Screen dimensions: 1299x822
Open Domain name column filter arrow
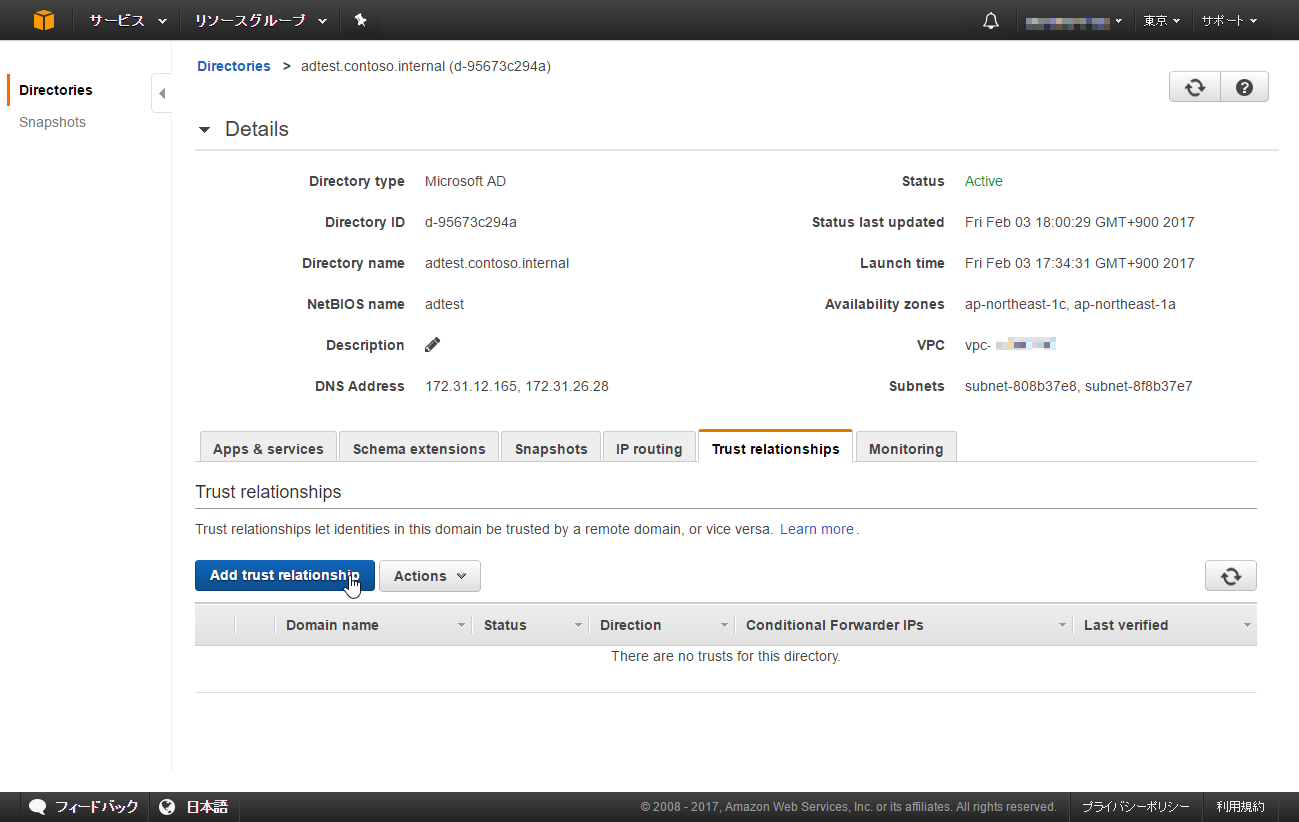(x=461, y=625)
